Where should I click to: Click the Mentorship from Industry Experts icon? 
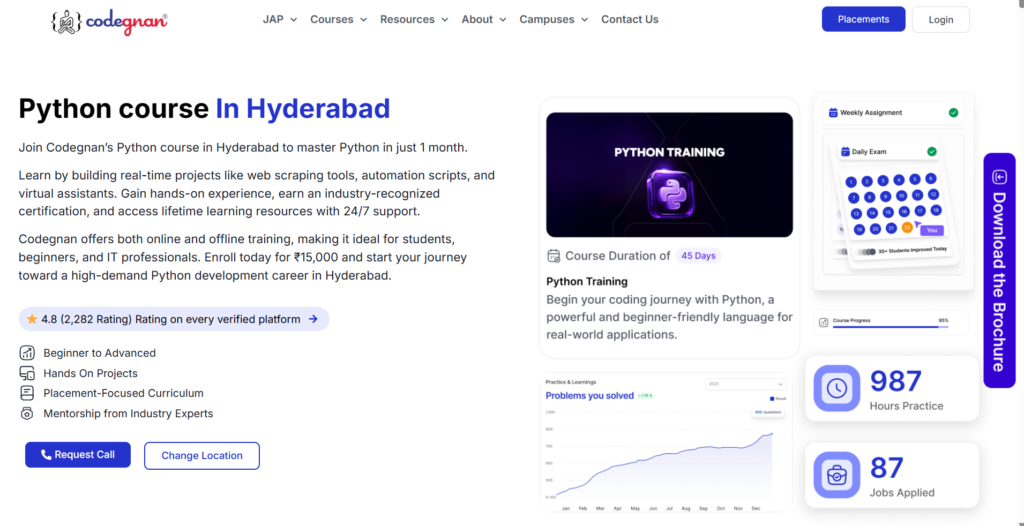coord(27,413)
